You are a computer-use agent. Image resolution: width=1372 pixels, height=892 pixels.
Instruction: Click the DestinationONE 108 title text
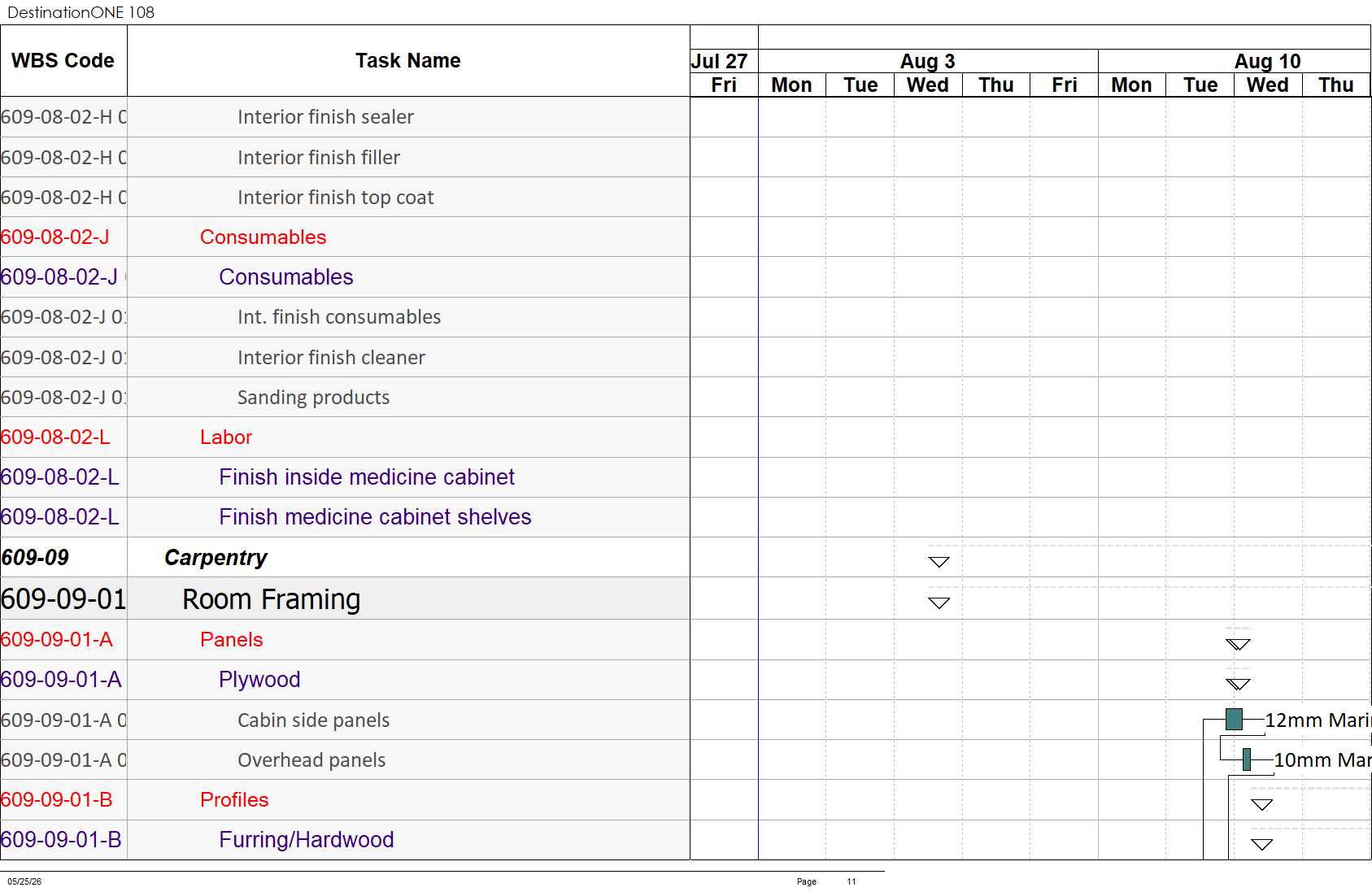(81, 12)
